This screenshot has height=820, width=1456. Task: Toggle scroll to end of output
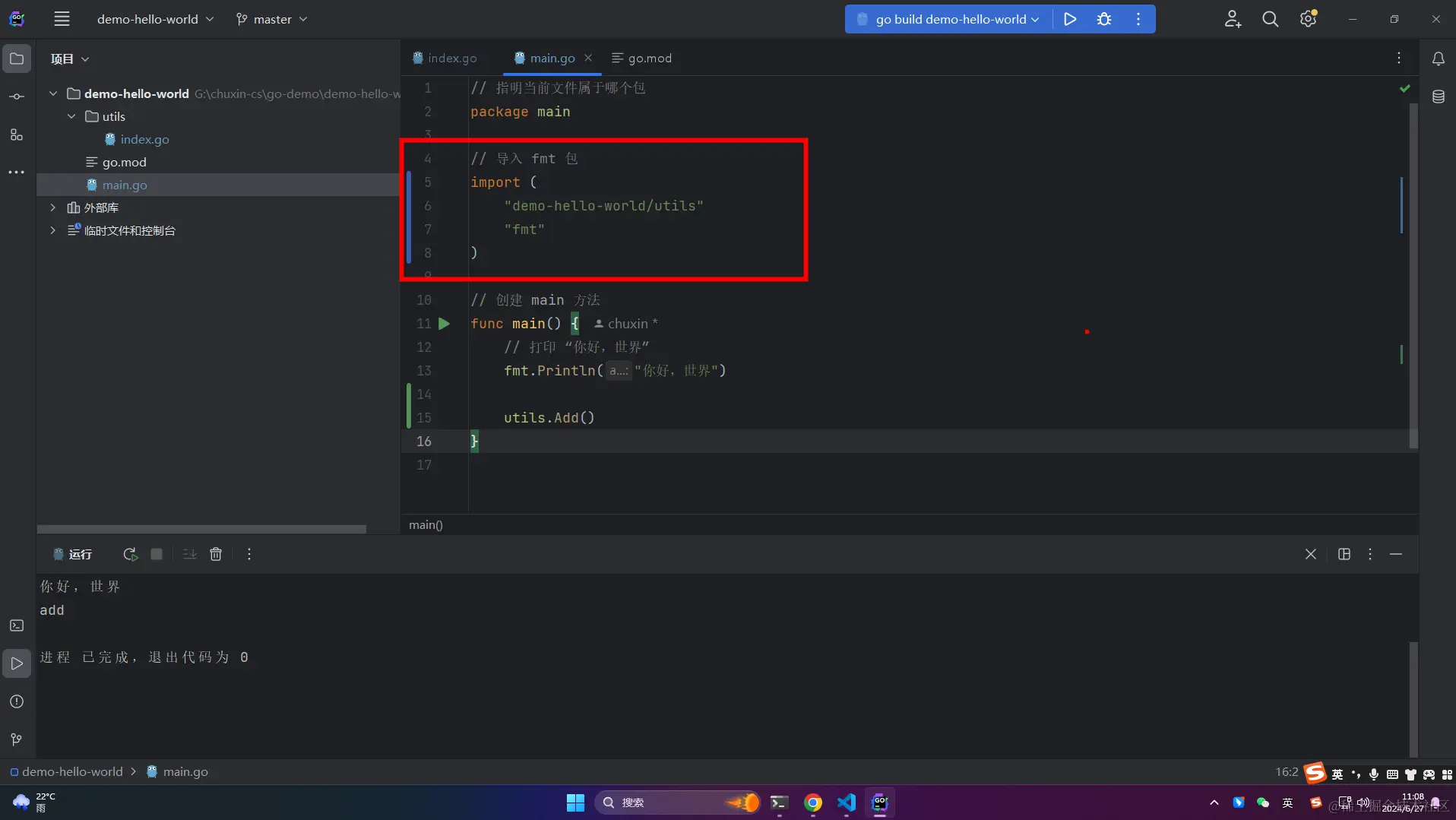(189, 554)
